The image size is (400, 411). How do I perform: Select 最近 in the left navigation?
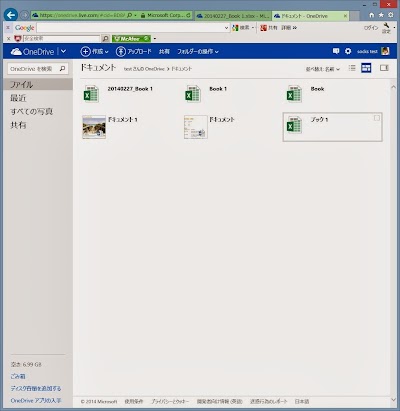pos(18,98)
